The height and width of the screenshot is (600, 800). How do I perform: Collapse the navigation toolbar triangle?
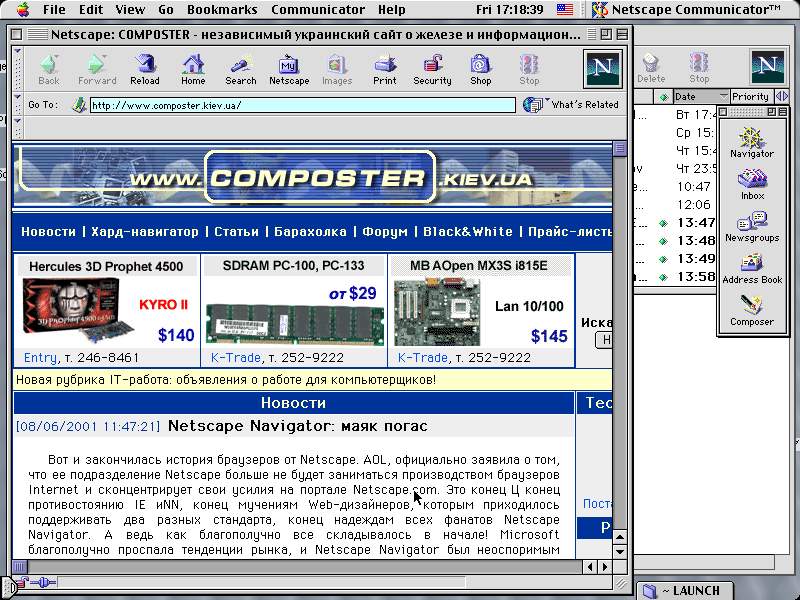point(18,52)
